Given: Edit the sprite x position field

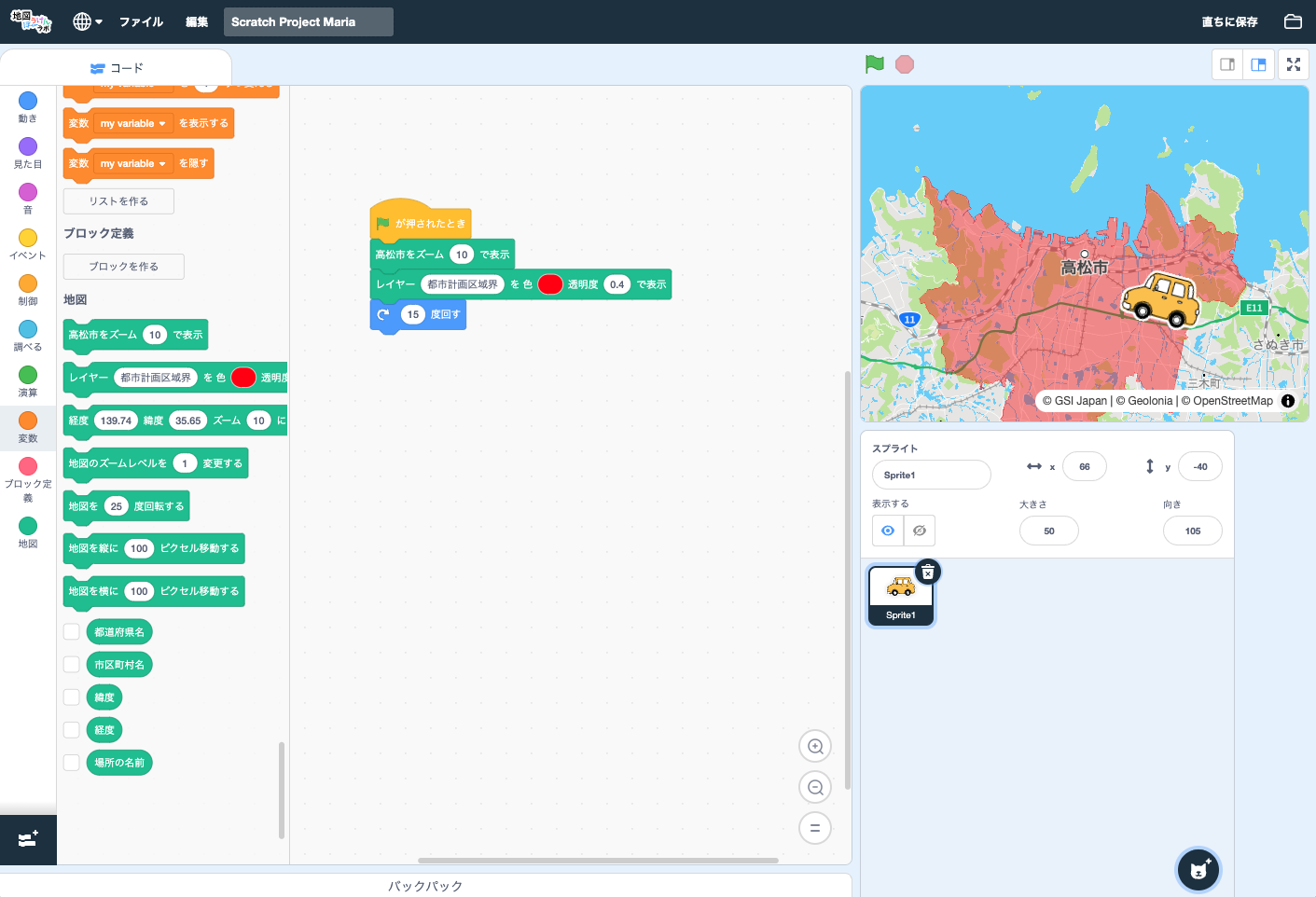Looking at the screenshot, I should (x=1085, y=466).
